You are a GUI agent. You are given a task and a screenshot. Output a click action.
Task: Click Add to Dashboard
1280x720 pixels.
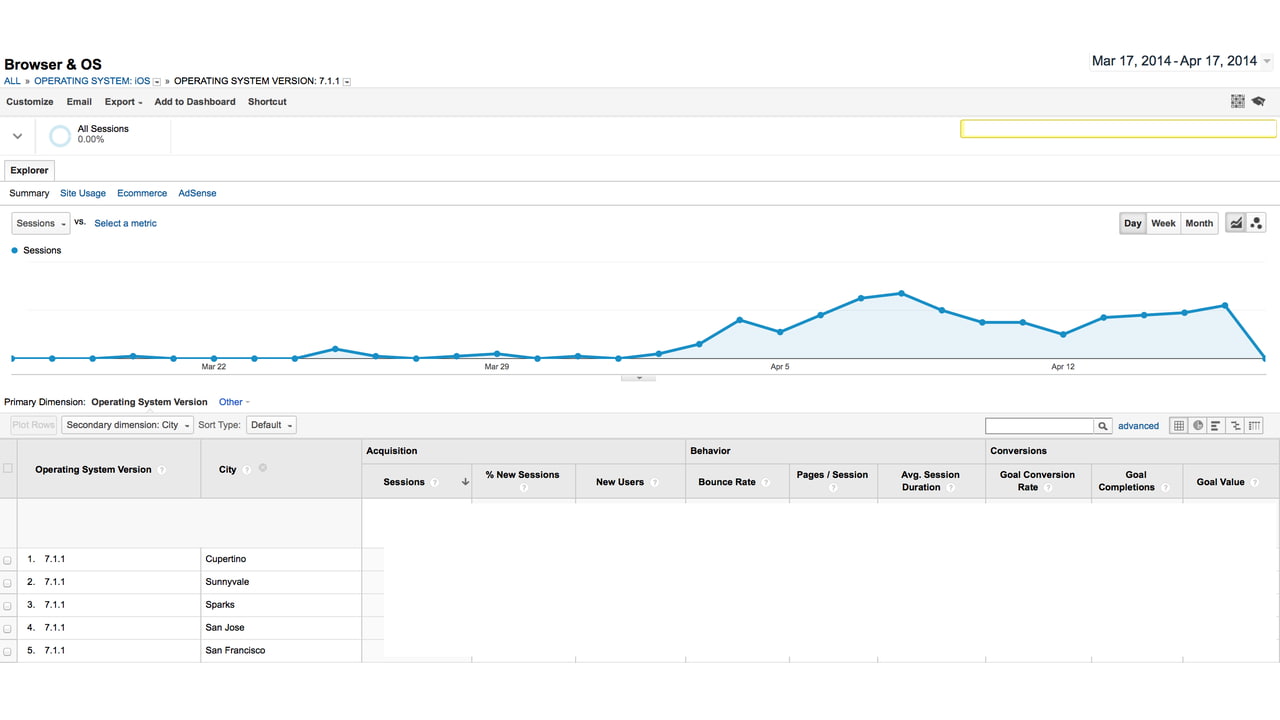pos(195,102)
